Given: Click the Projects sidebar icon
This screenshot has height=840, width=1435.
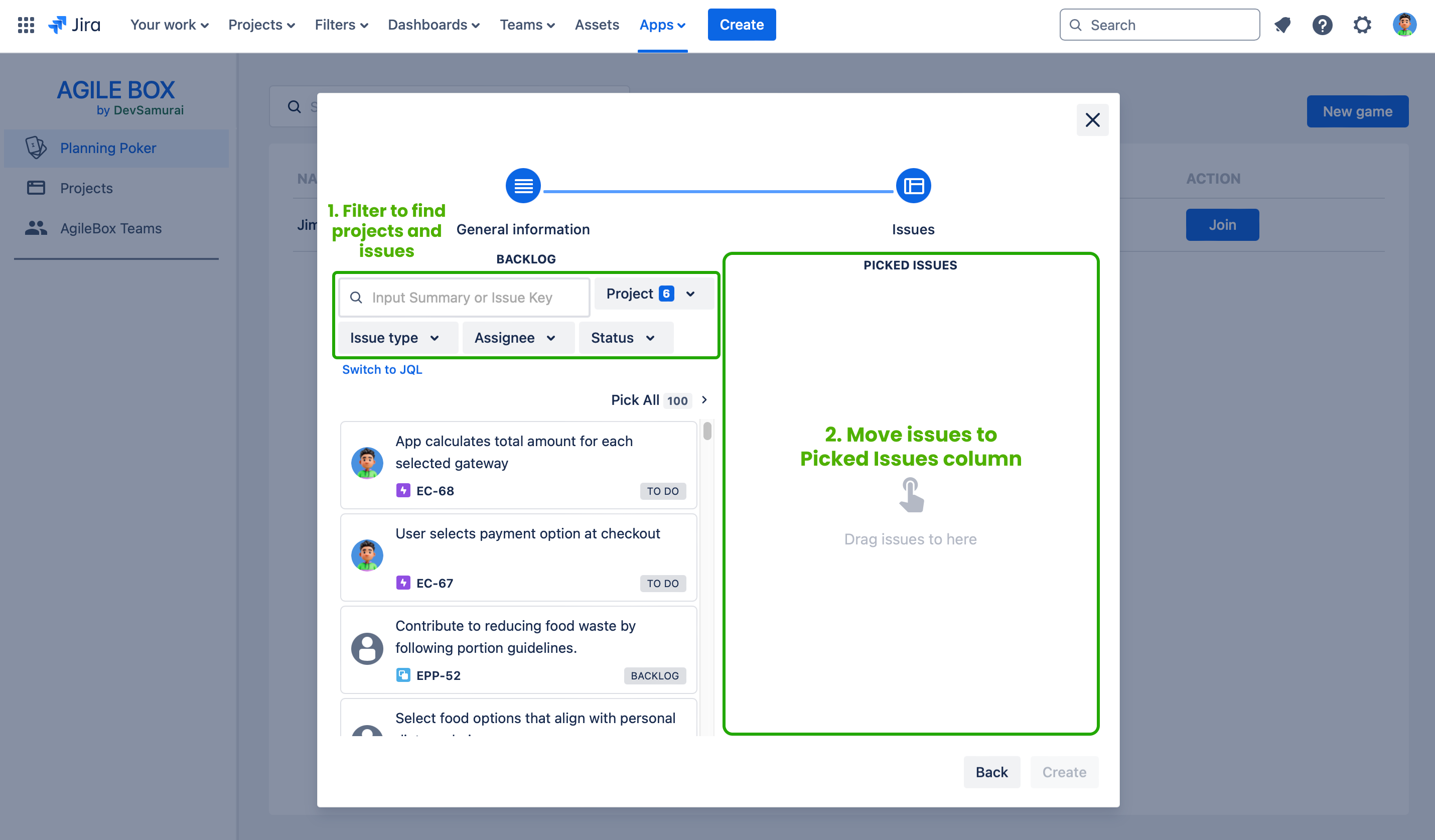Looking at the screenshot, I should click(36, 188).
